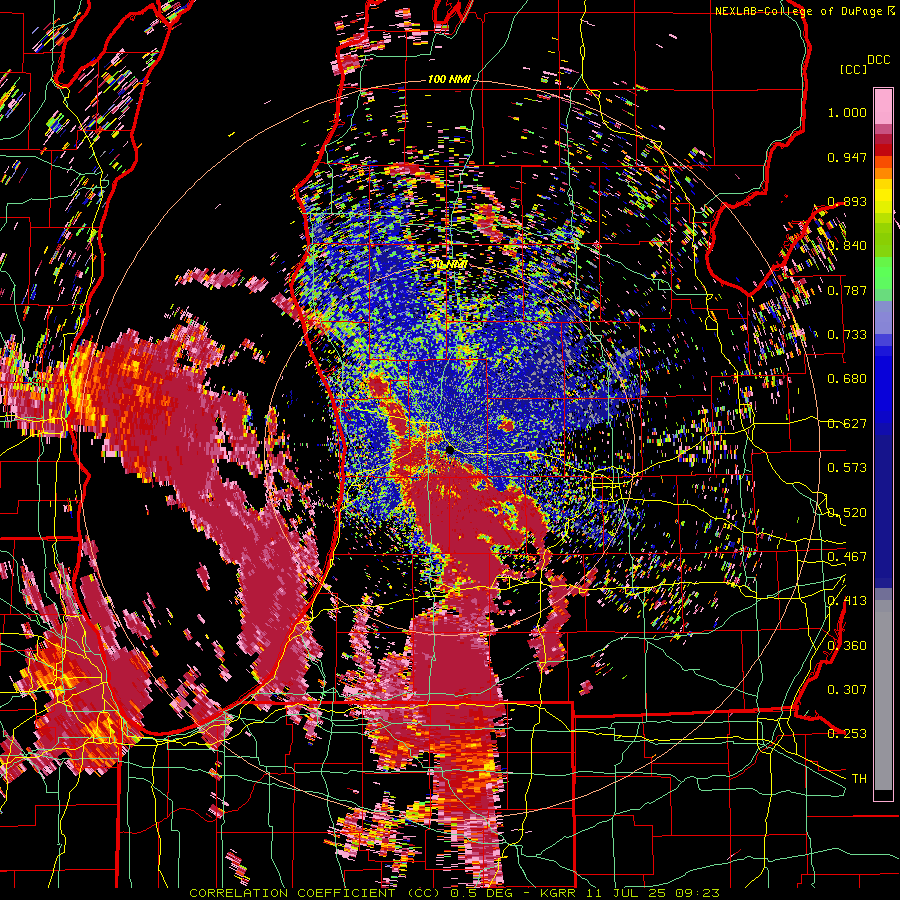The image size is (900, 900).
Task: Click the 100 NMI range ring label
Action: tap(449, 79)
